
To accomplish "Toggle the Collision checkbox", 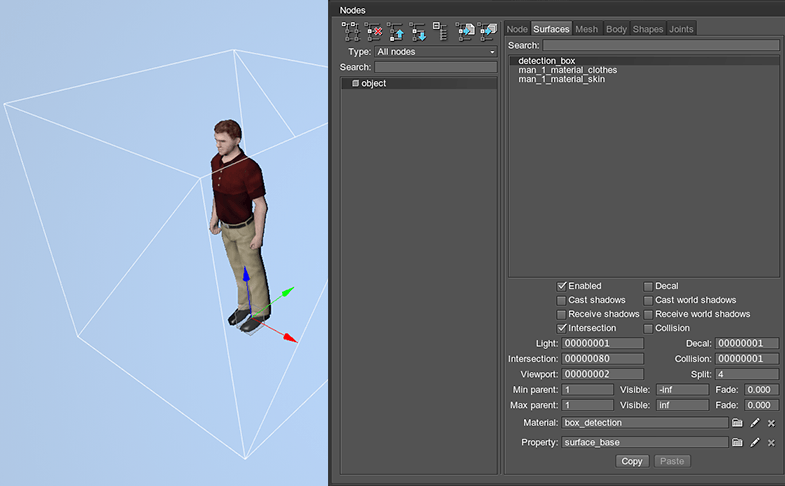I will pos(648,328).
